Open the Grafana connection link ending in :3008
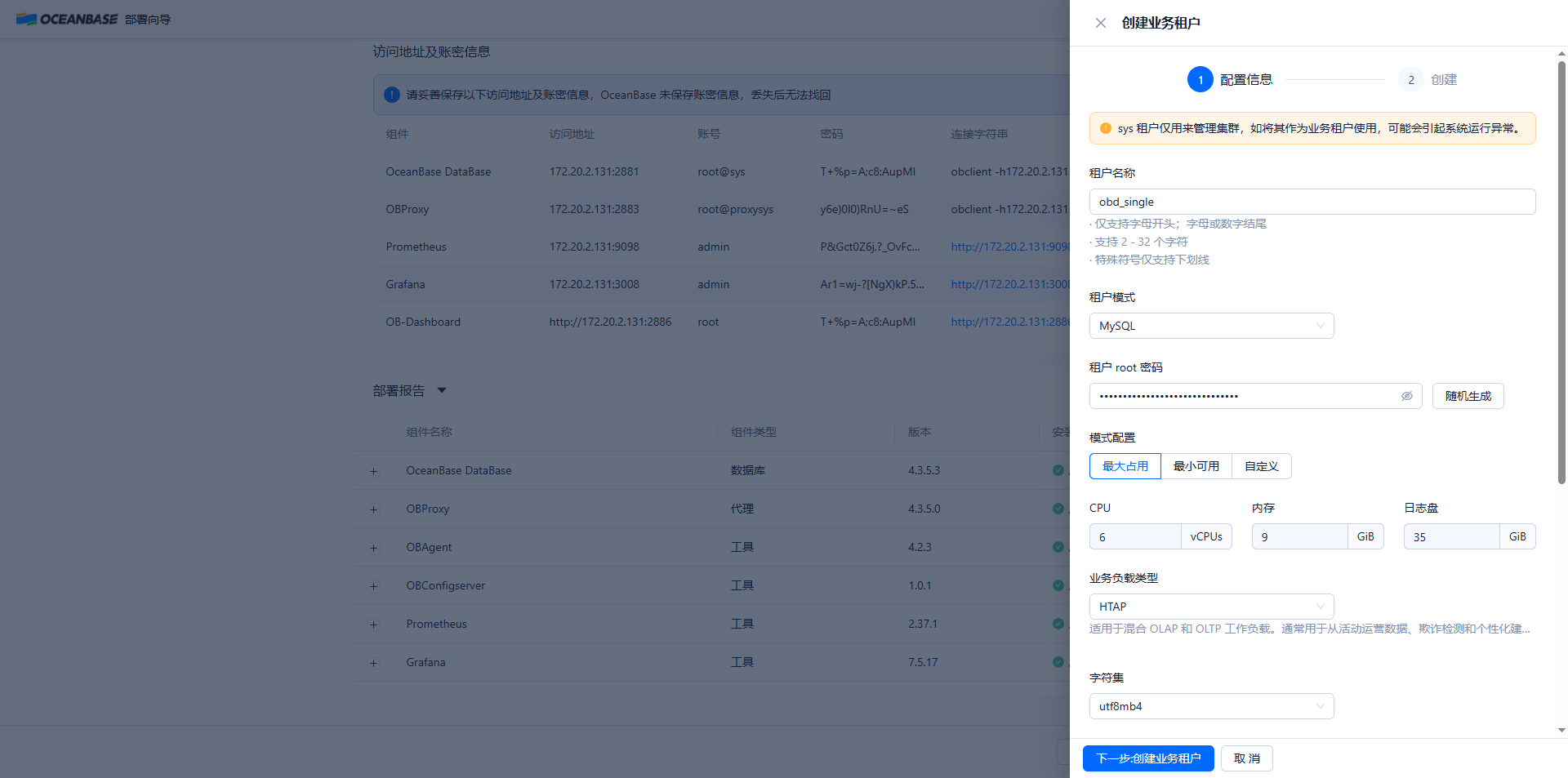 coord(1010,284)
